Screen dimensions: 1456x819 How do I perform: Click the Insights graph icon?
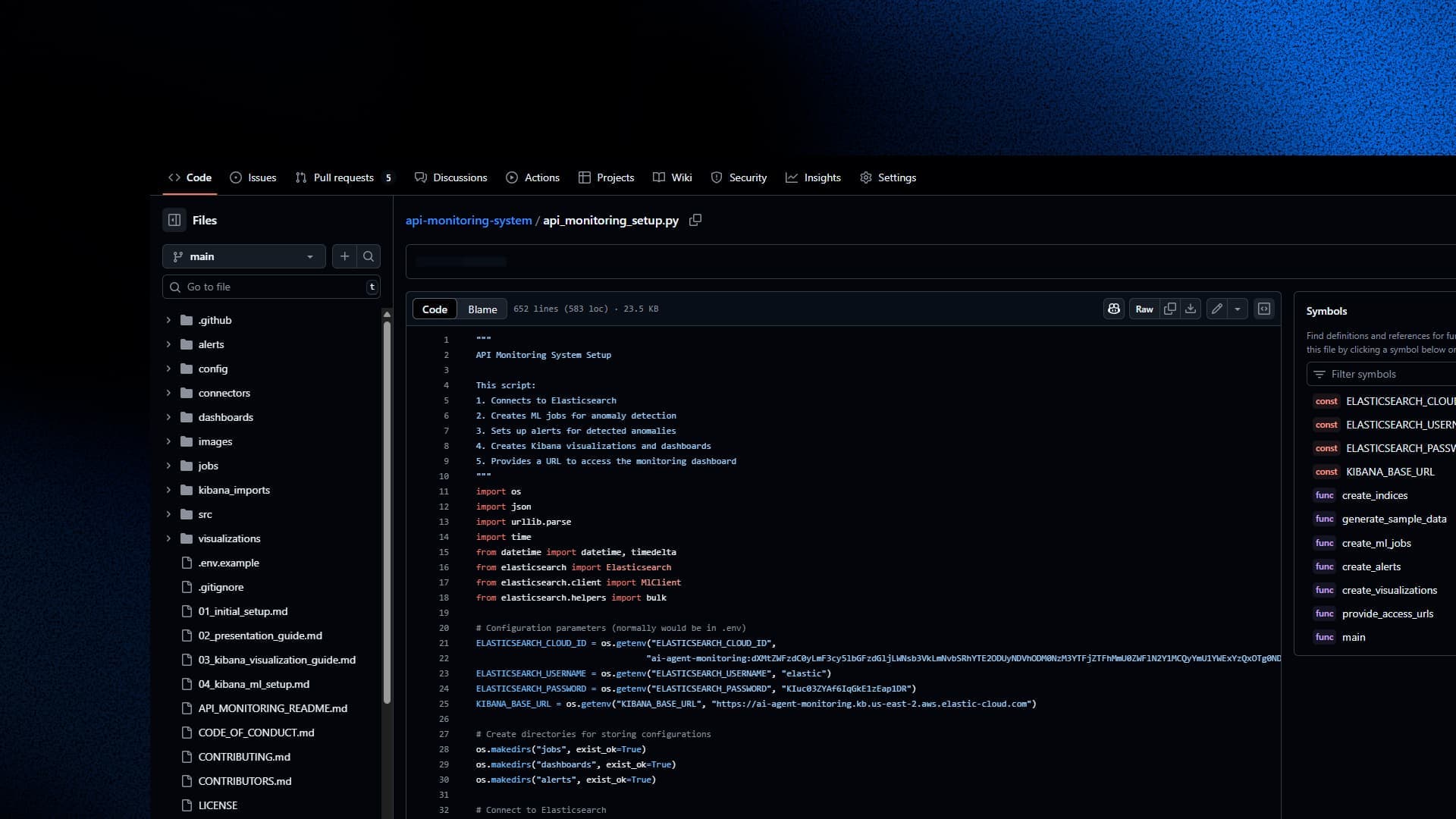tap(792, 177)
